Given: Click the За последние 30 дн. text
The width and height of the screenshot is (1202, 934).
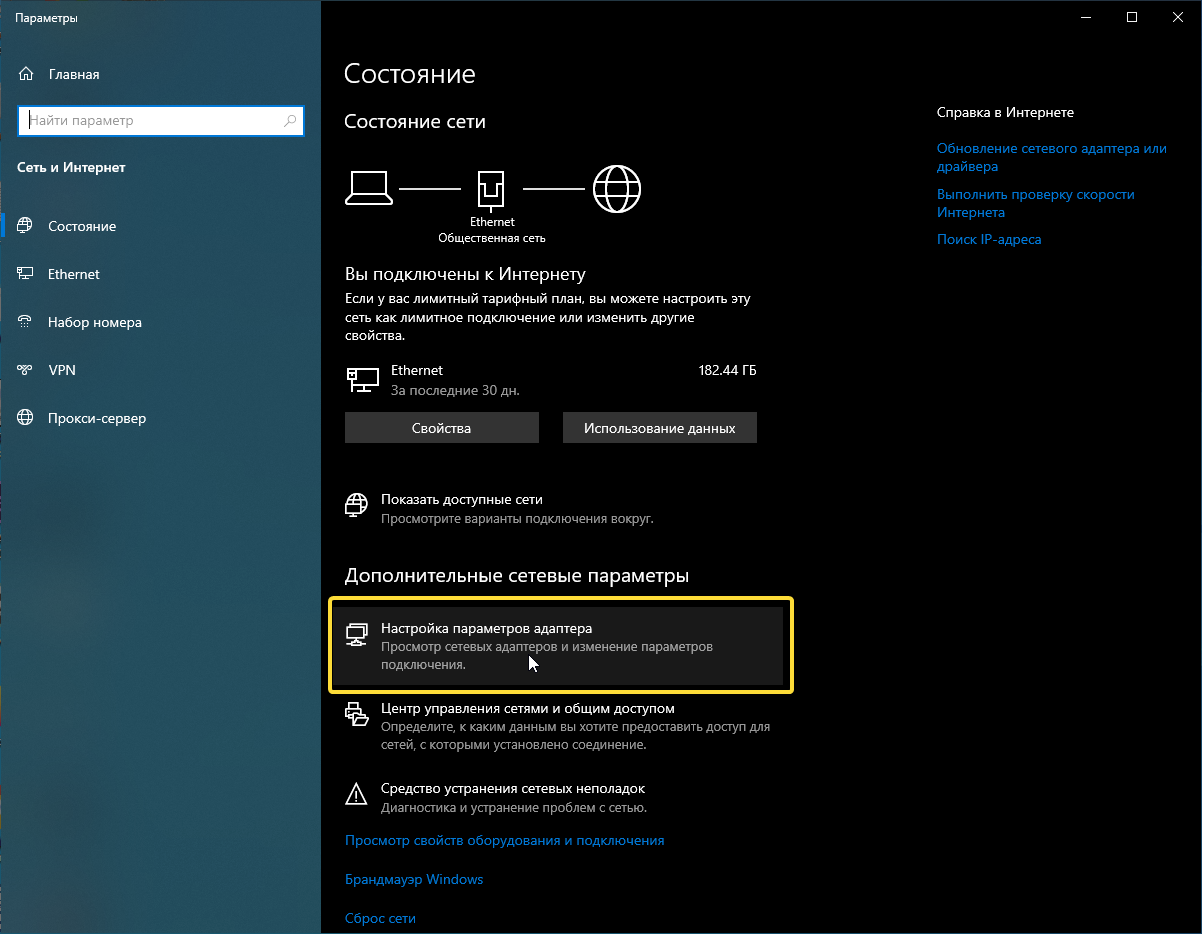Looking at the screenshot, I should coord(455,390).
